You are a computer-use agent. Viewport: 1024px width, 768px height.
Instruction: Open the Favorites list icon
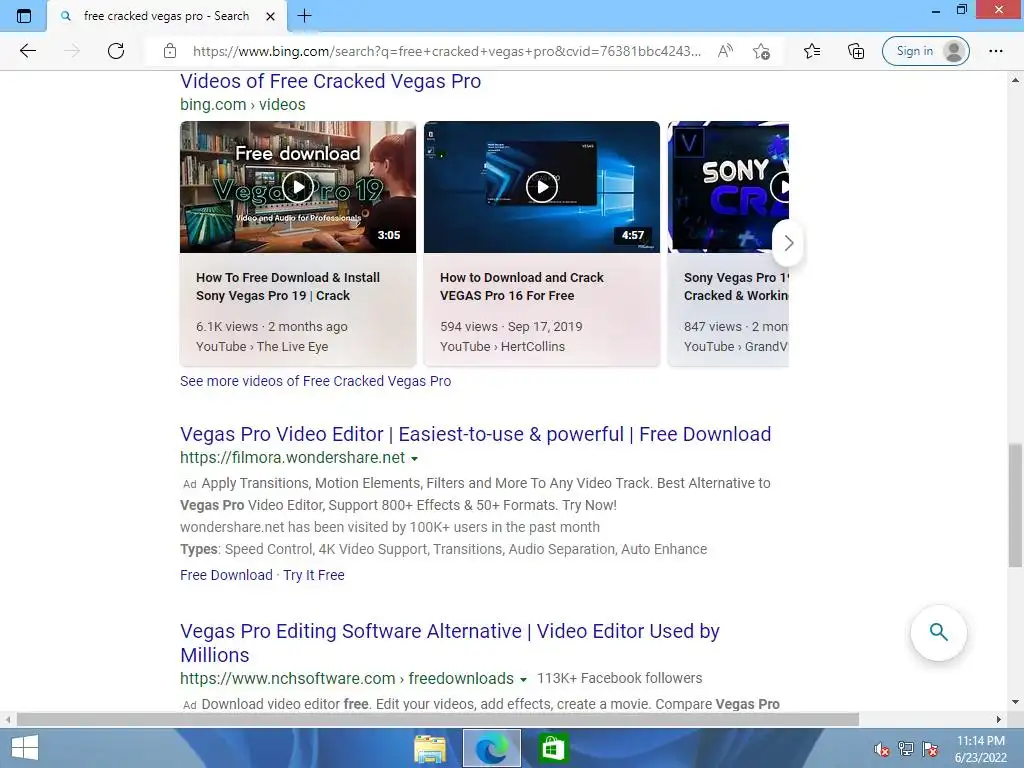click(812, 51)
